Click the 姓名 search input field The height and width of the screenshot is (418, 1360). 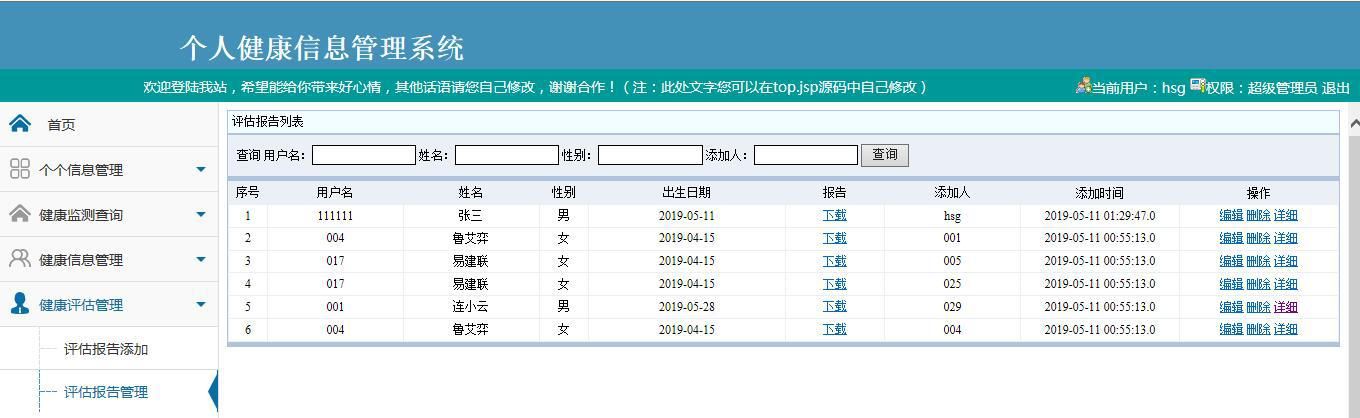[507, 155]
